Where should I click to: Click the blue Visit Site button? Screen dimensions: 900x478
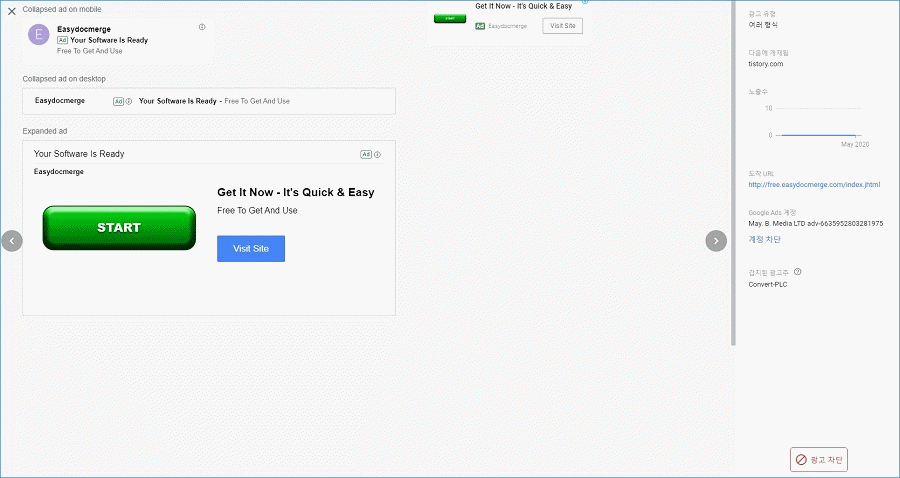251,248
